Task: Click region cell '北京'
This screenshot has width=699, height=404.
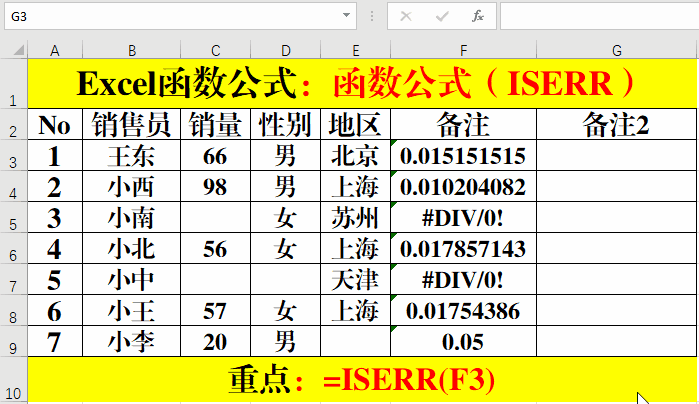Action: 355,155
